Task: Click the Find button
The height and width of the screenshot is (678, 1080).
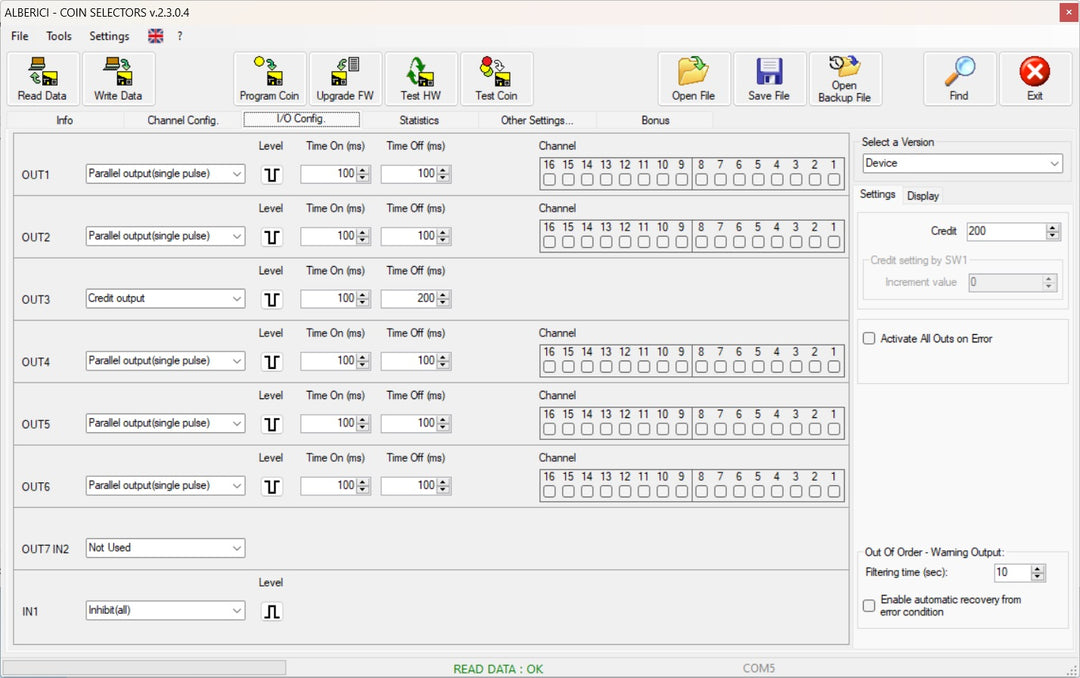Action: pyautogui.click(x=959, y=79)
